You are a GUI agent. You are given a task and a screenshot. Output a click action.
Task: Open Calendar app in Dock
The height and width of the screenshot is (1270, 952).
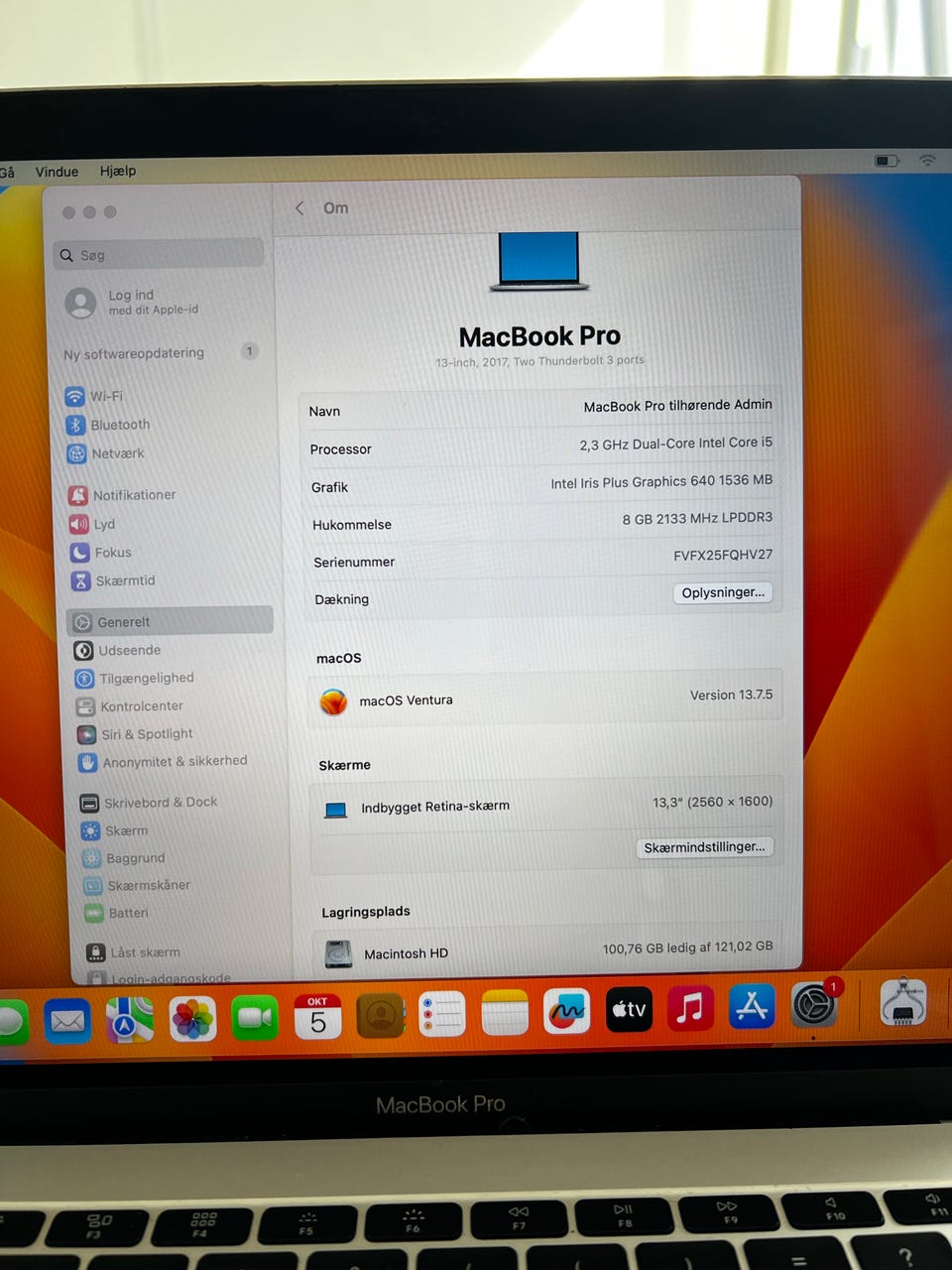317,1017
